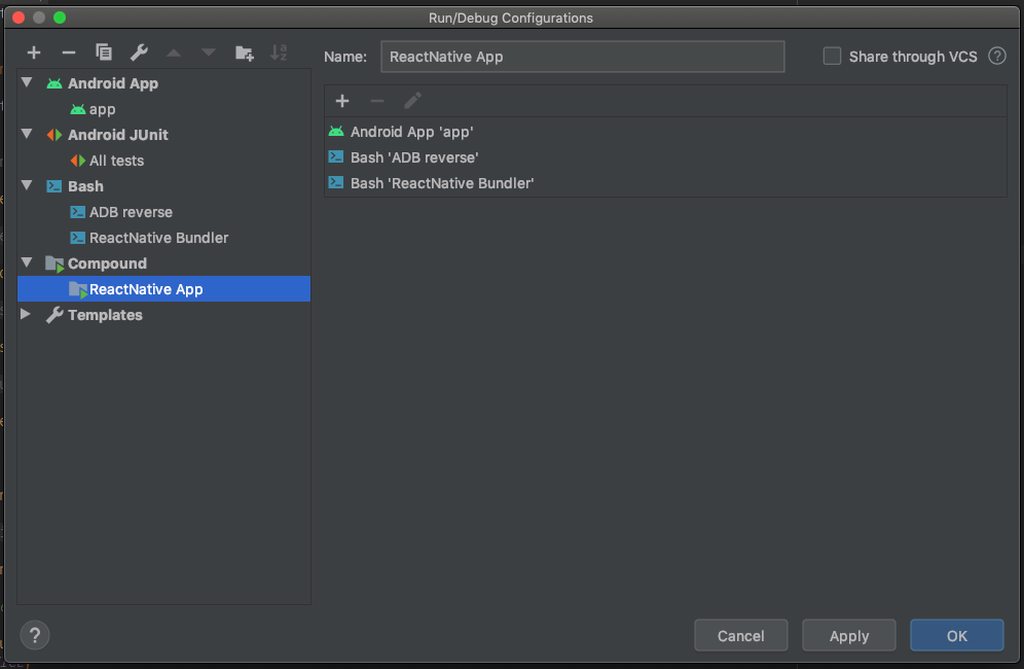The height and width of the screenshot is (669, 1024).
Task: Click the Compound group icon
Action: (x=55, y=264)
